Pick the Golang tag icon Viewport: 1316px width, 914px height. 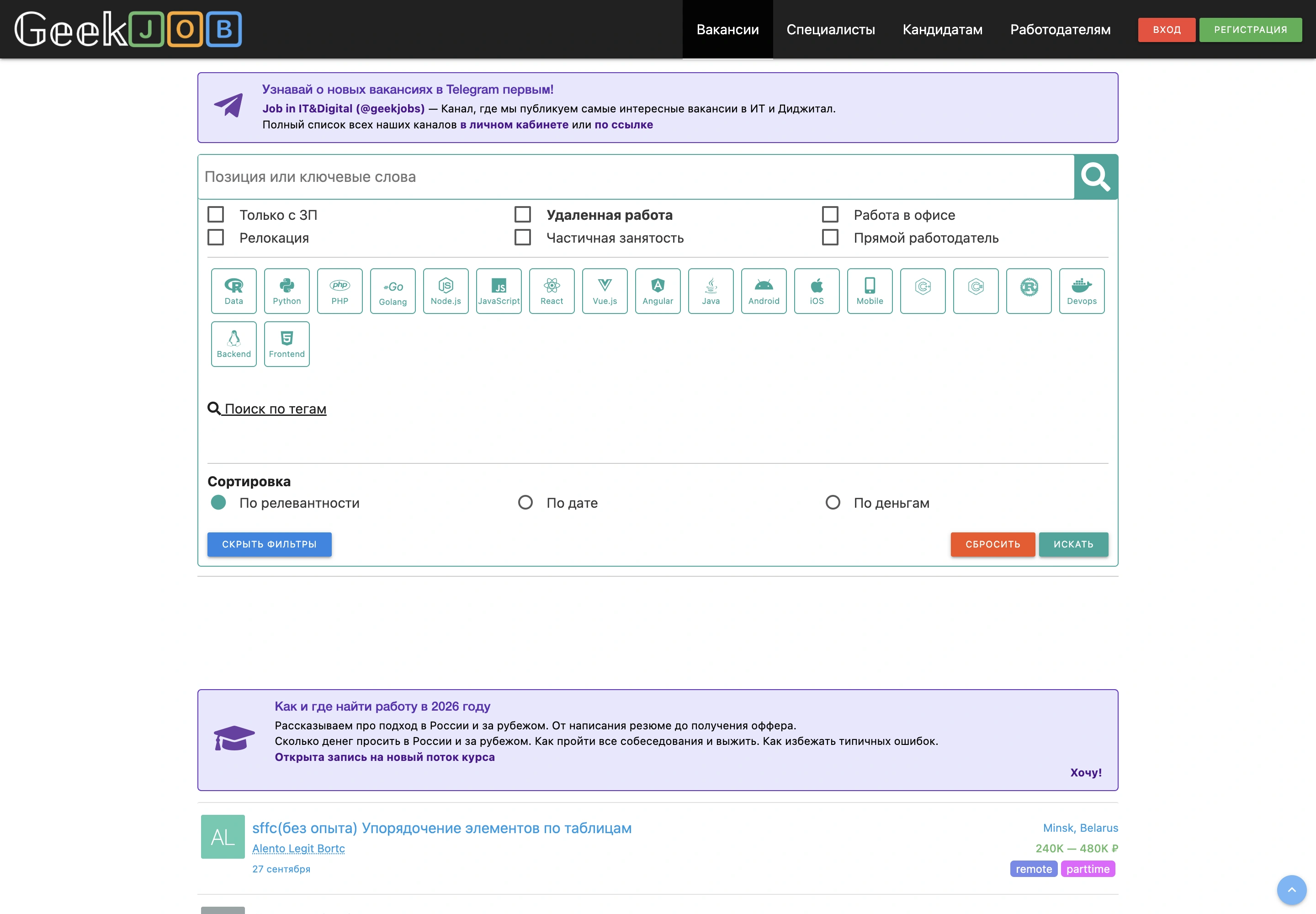(x=393, y=291)
